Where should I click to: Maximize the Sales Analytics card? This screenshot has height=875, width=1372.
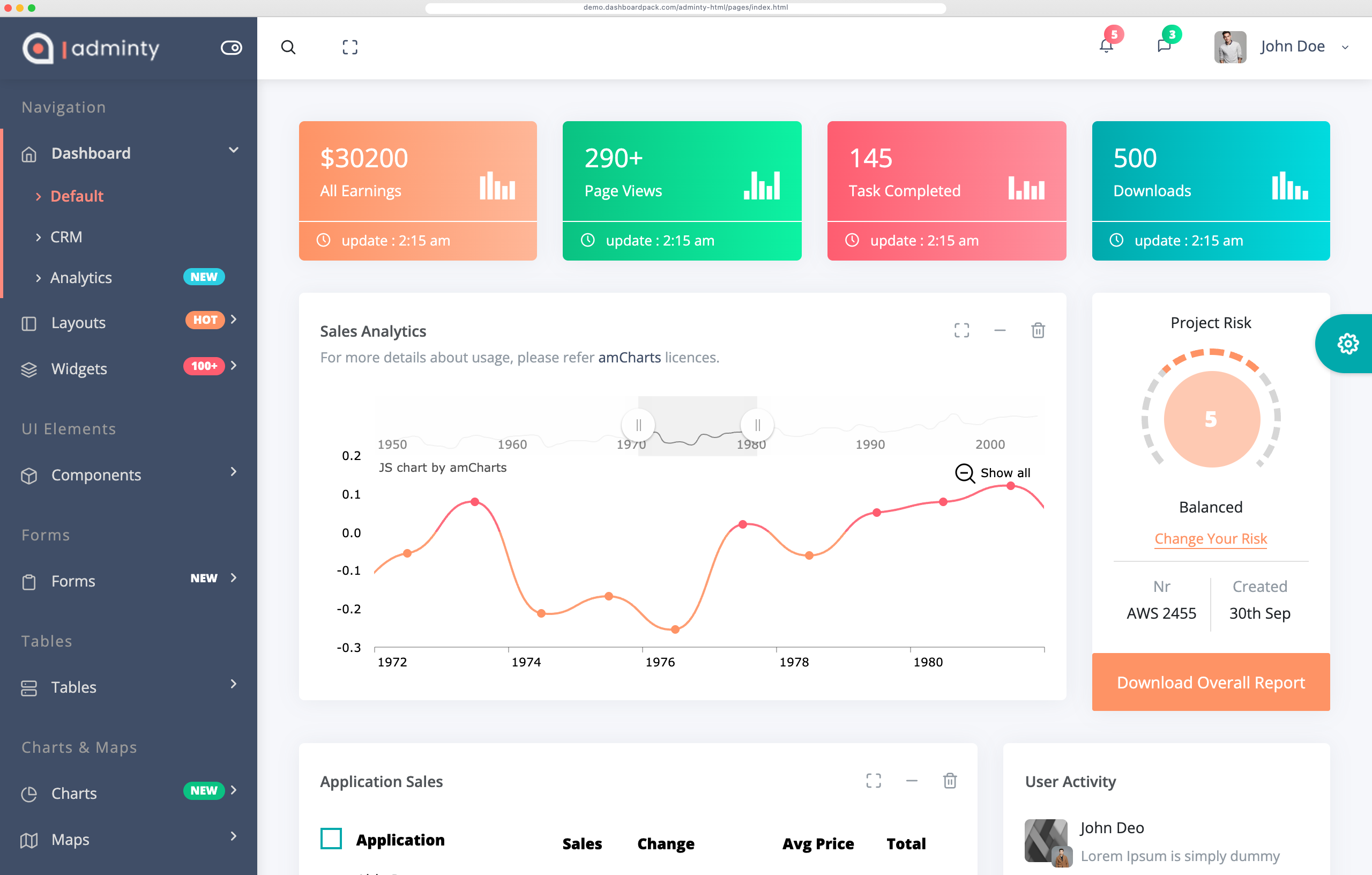click(962, 331)
